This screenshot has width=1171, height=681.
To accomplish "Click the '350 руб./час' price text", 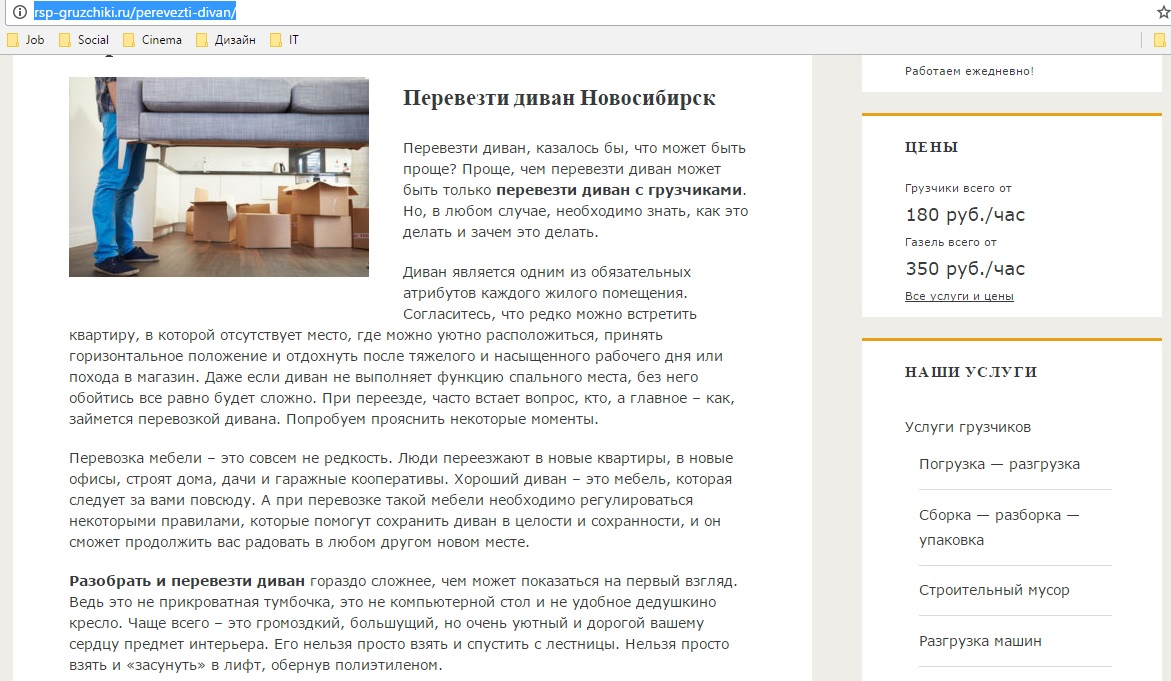I will (x=965, y=269).
